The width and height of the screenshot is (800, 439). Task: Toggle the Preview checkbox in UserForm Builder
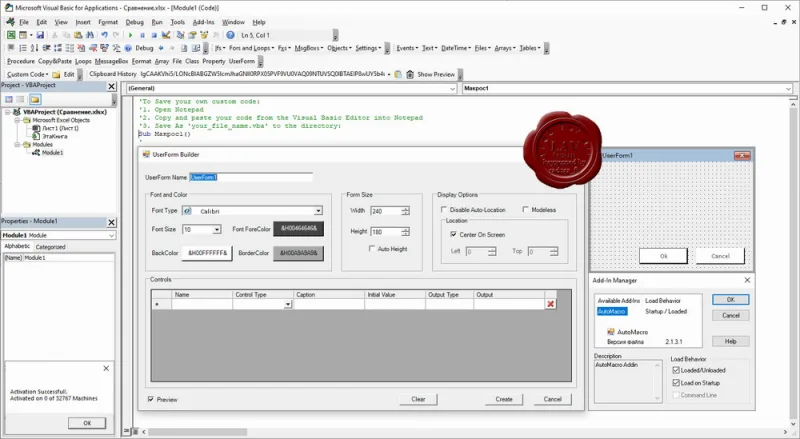click(151, 399)
